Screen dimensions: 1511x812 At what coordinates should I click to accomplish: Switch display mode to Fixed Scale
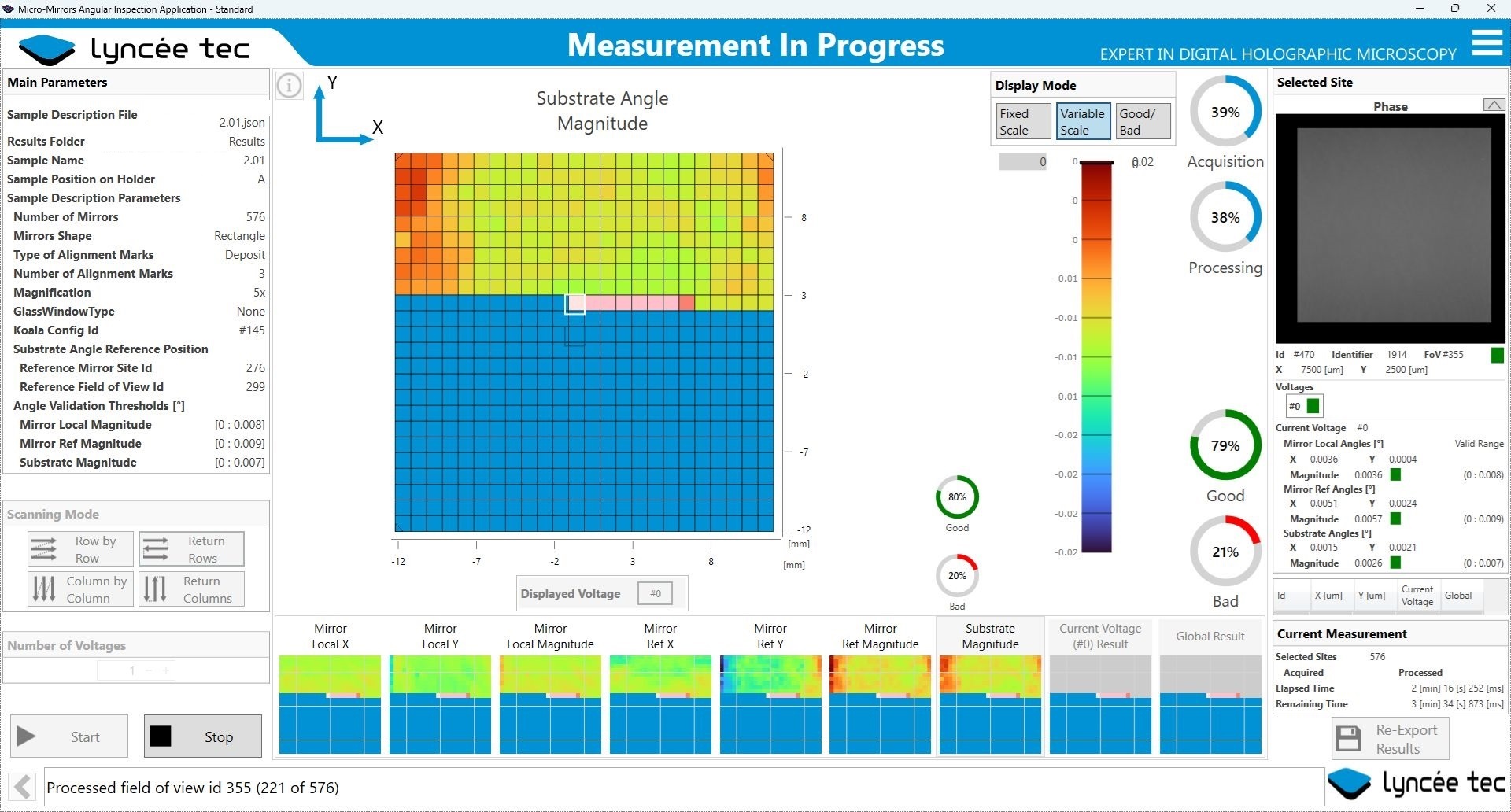point(1022,122)
